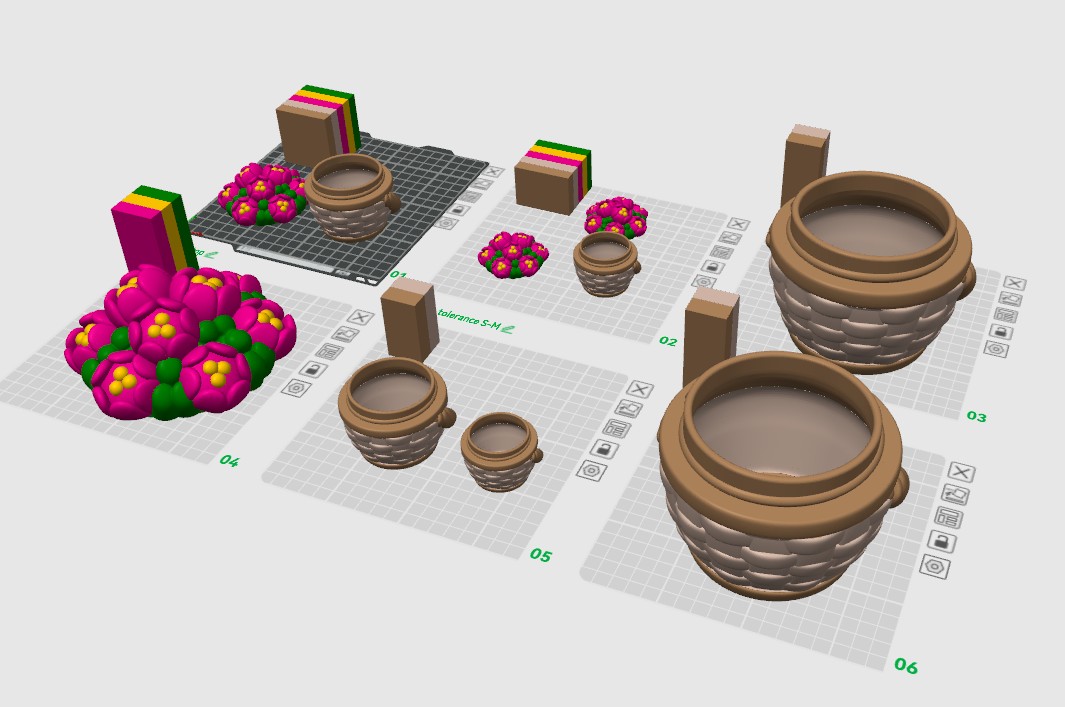Select the large basket pot on plate 06
This screenshot has width=1065, height=707.
[x=782, y=475]
